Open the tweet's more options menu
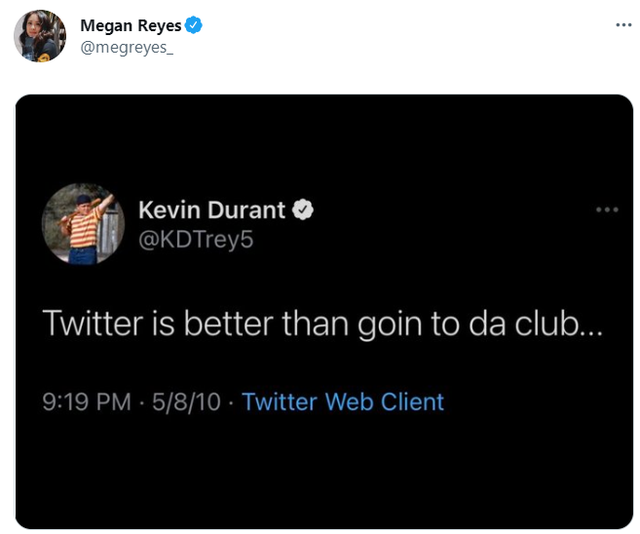 pos(624,25)
